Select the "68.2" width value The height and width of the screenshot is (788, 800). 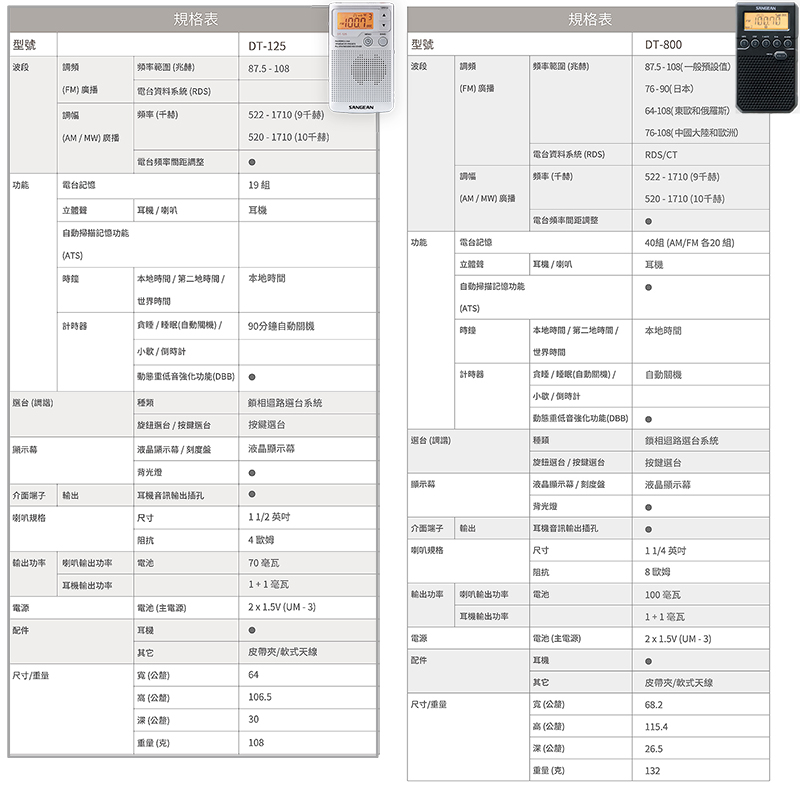654,705
